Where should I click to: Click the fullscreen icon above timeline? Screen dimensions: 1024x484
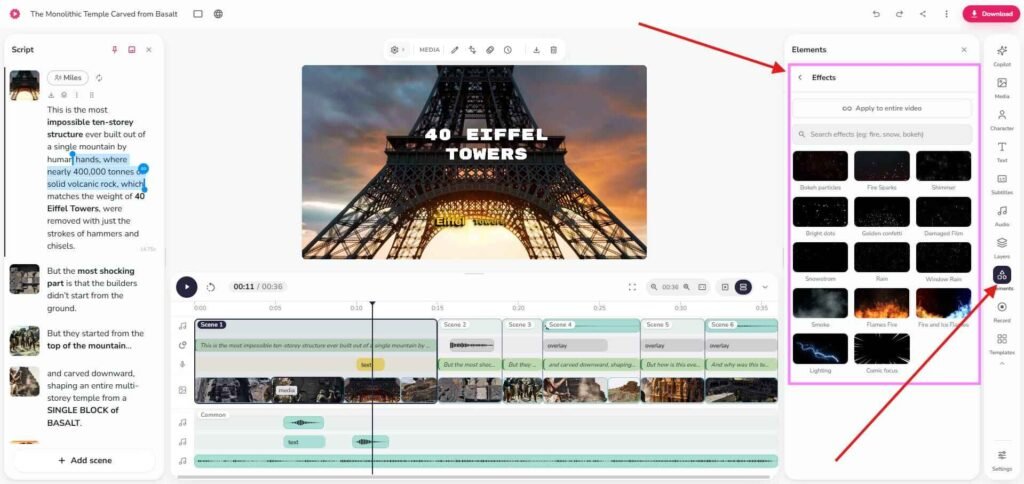point(632,287)
